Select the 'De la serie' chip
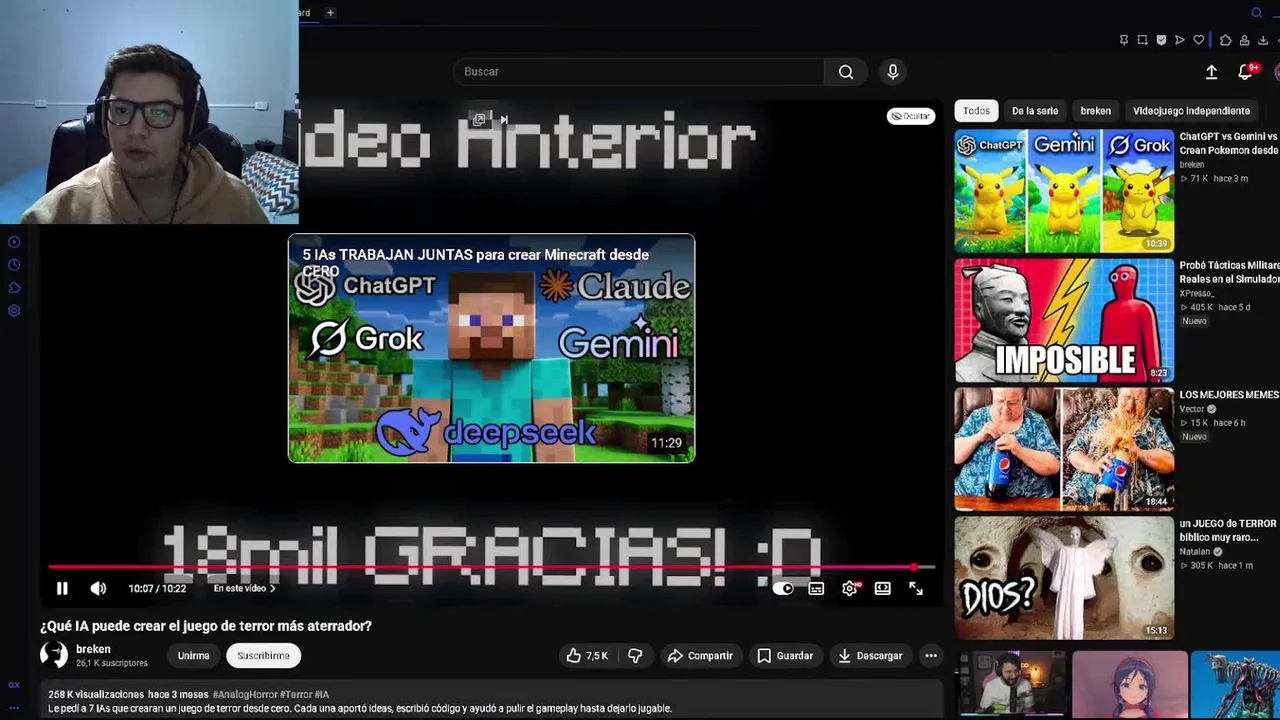1280x720 pixels. [x=1034, y=111]
